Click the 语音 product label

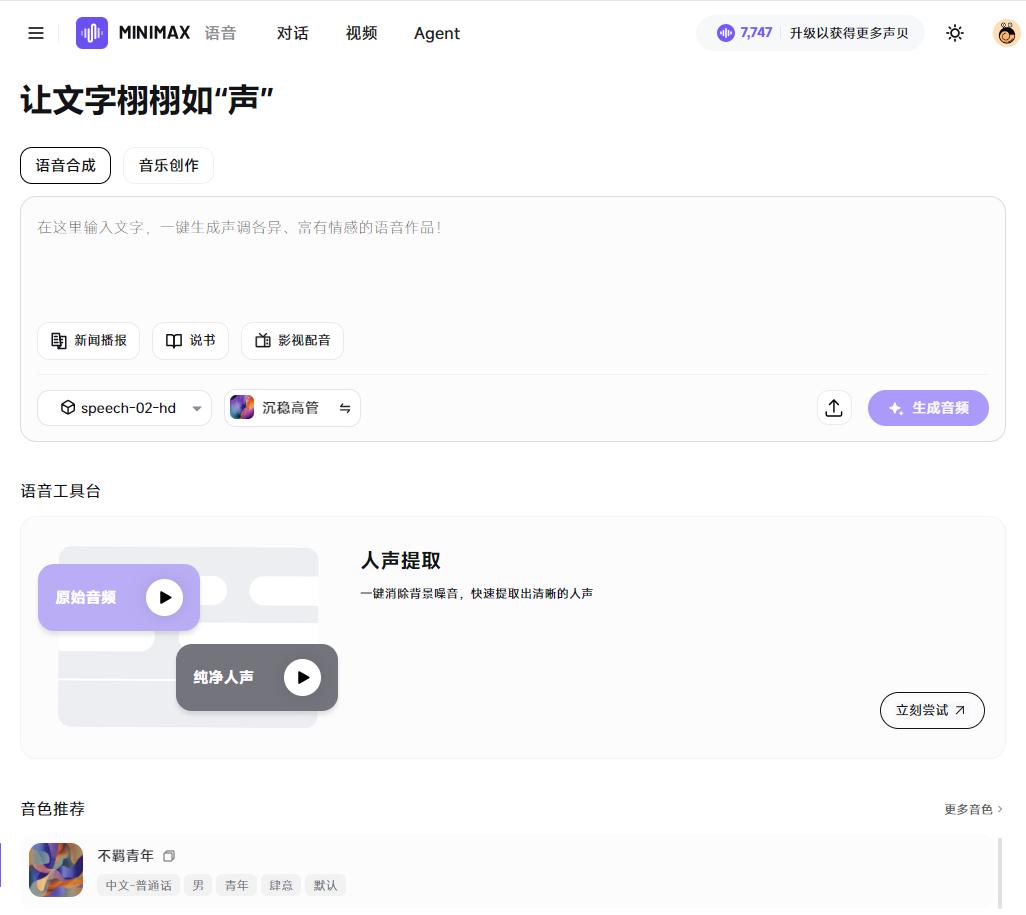point(220,33)
